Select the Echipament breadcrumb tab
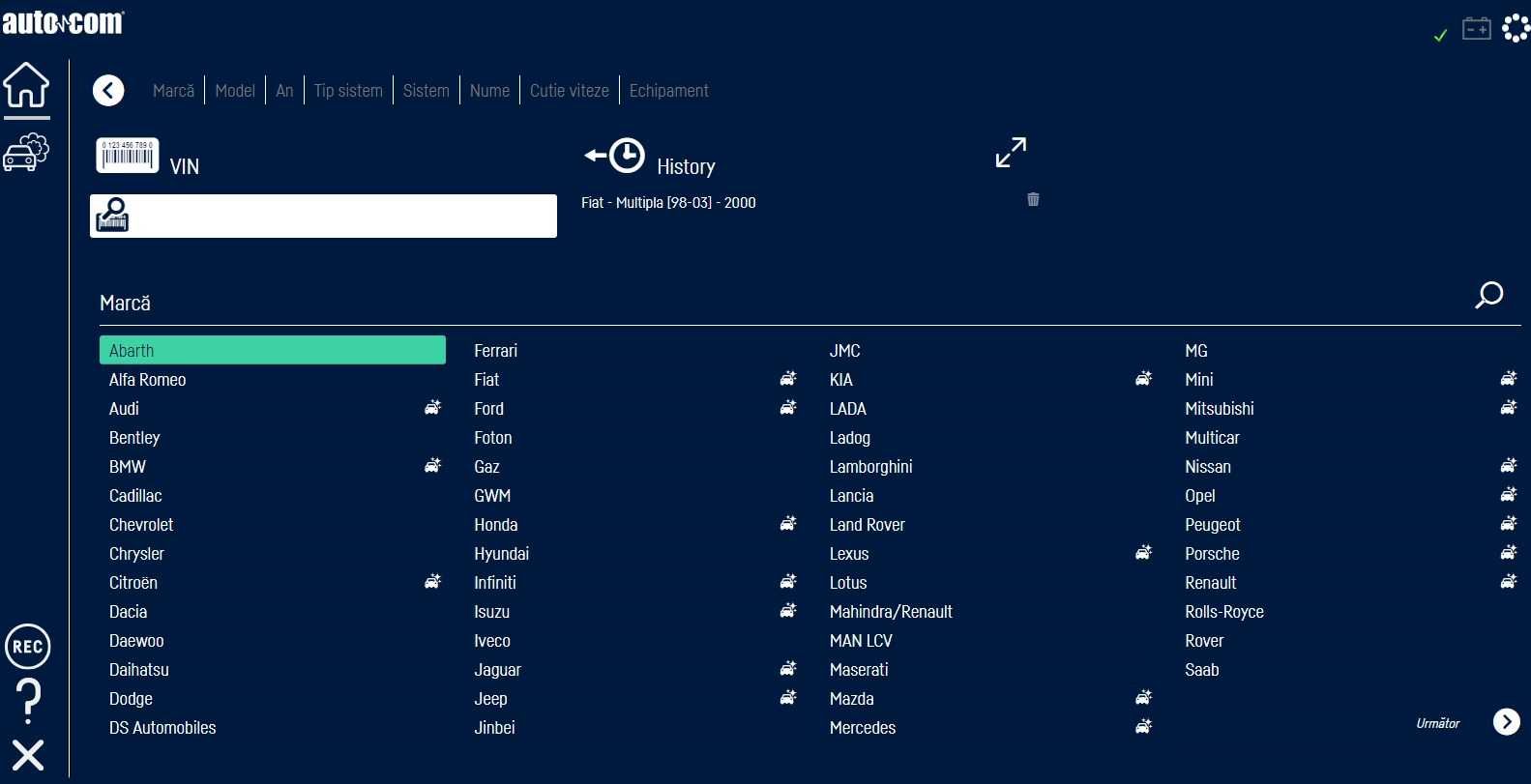The image size is (1531, 784). point(669,91)
